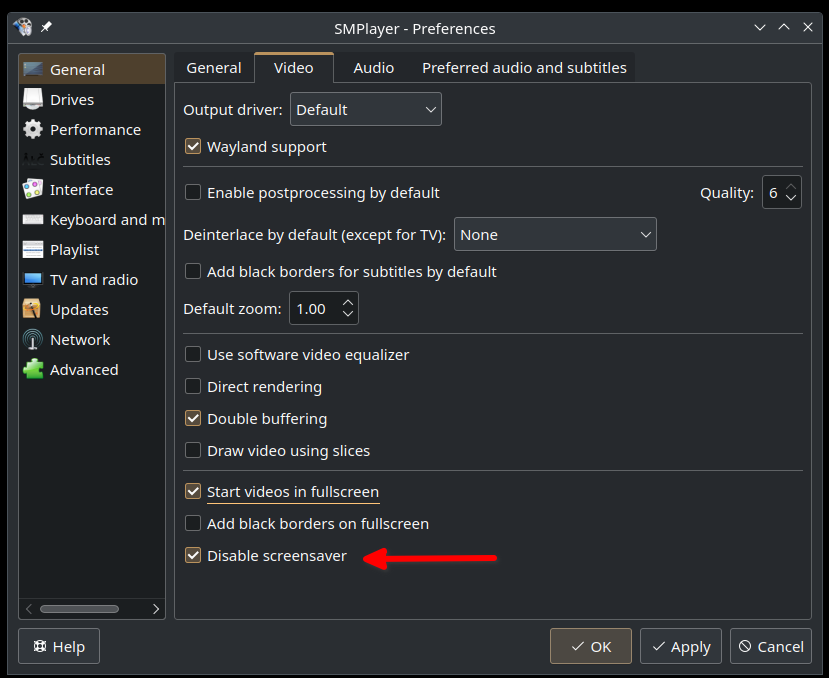Uncheck Disable screensaver option
Screen dimensions: 829x678
coord(193,555)
